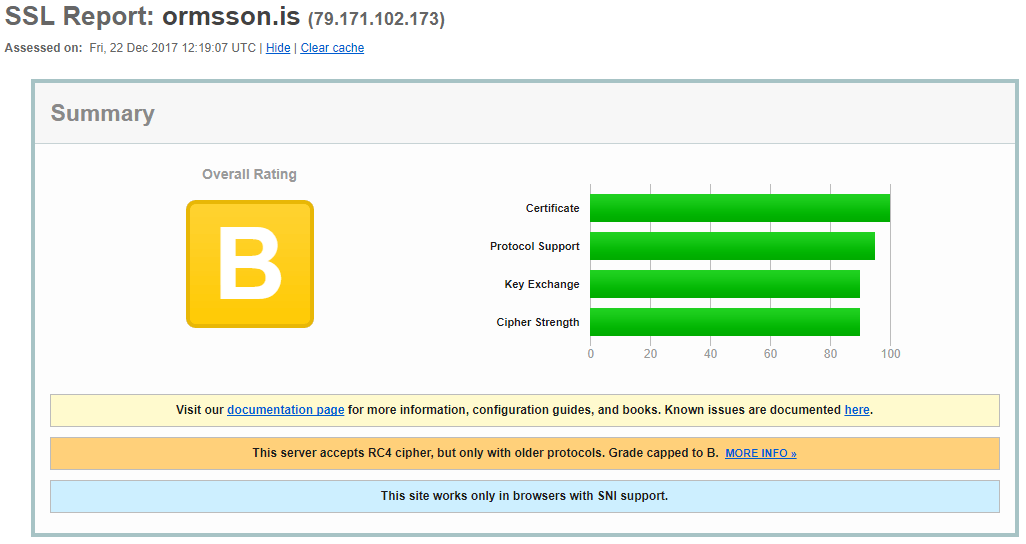Click the SNI support notice
Screen dimensions: 1026x544
525,496
